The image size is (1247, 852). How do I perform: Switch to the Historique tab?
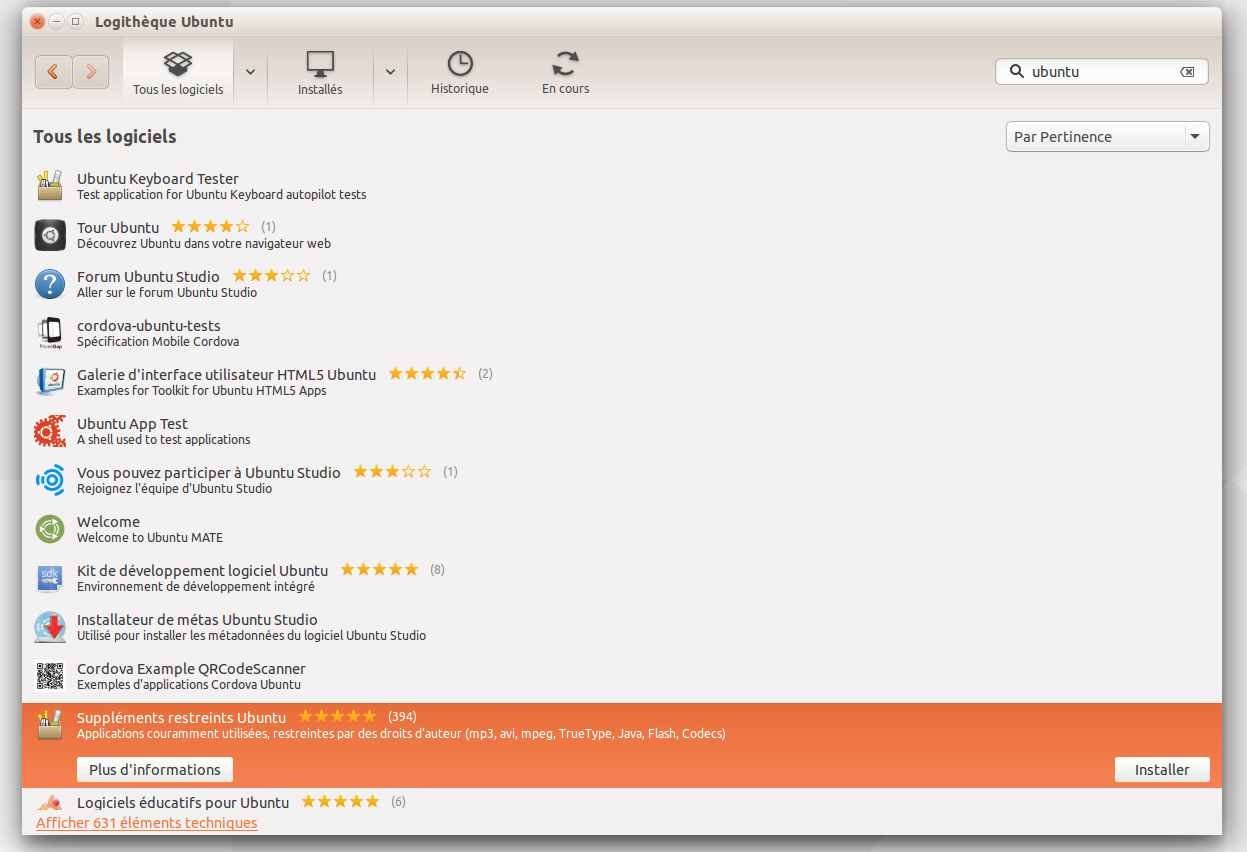click(x=459, y=74)
